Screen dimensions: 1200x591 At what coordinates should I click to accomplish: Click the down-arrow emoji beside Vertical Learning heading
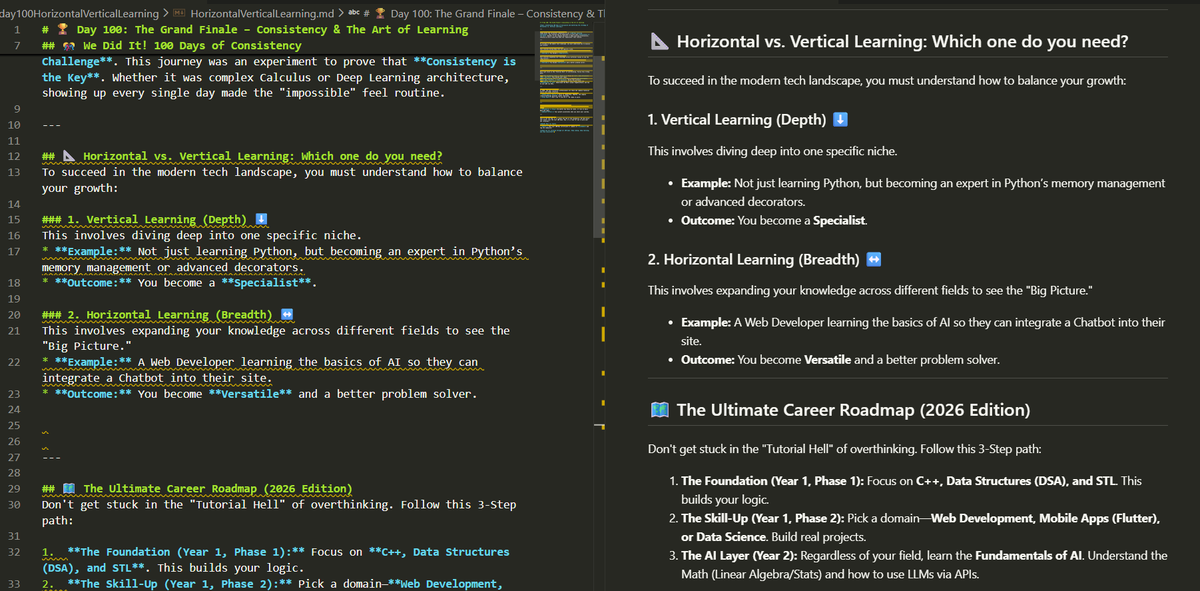point(841,120)
